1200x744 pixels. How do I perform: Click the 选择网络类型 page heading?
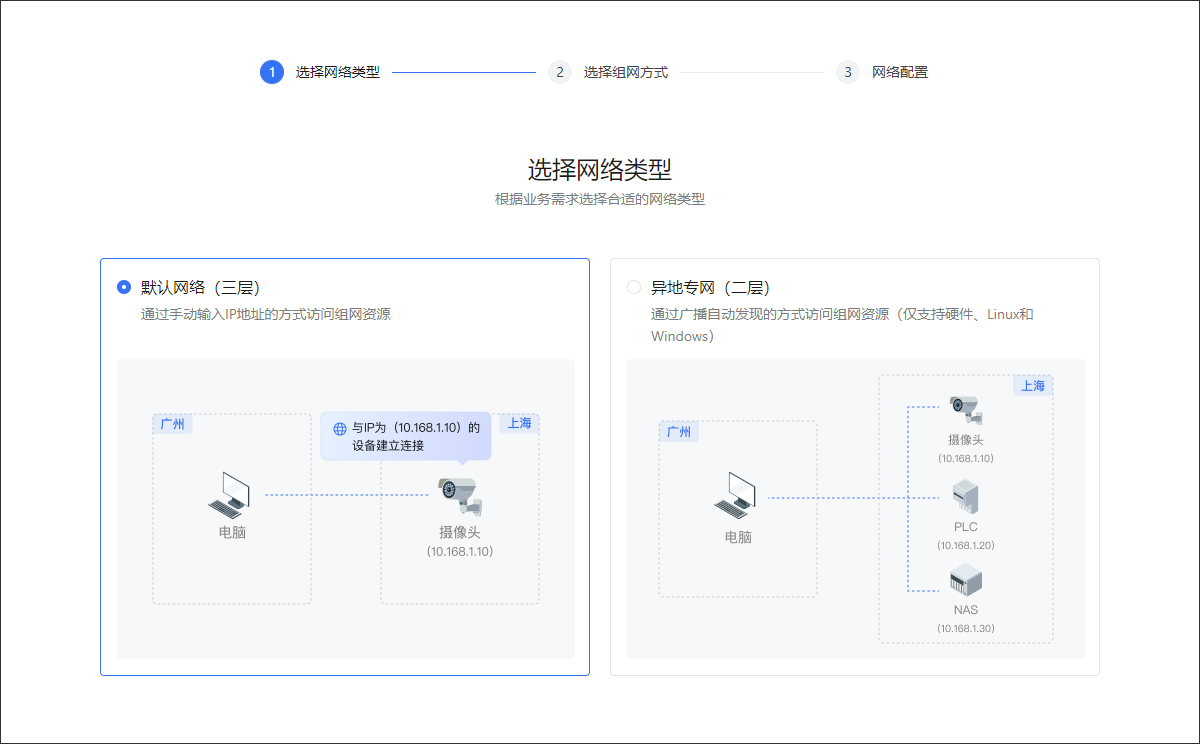tap(599, 168)
